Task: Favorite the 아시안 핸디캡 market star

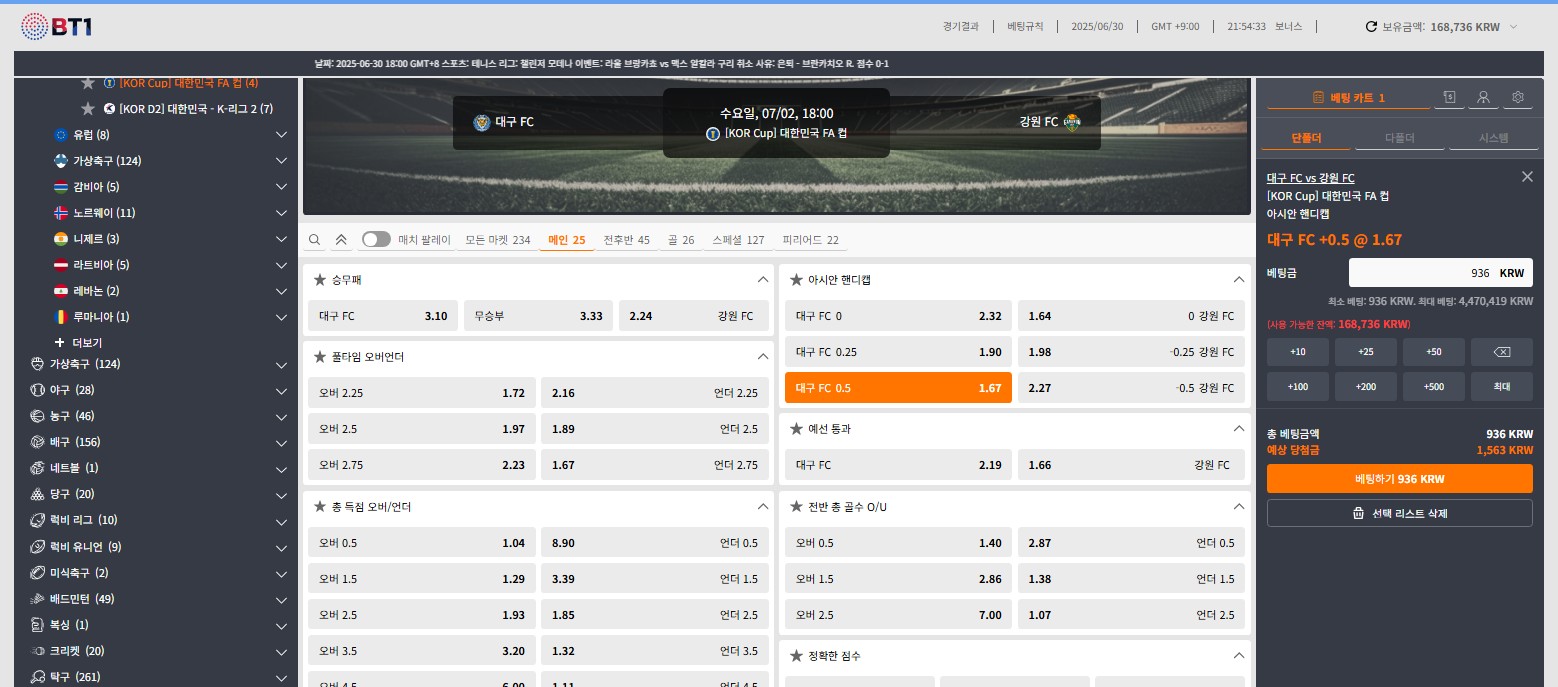Action: click(x=797, y=280)
